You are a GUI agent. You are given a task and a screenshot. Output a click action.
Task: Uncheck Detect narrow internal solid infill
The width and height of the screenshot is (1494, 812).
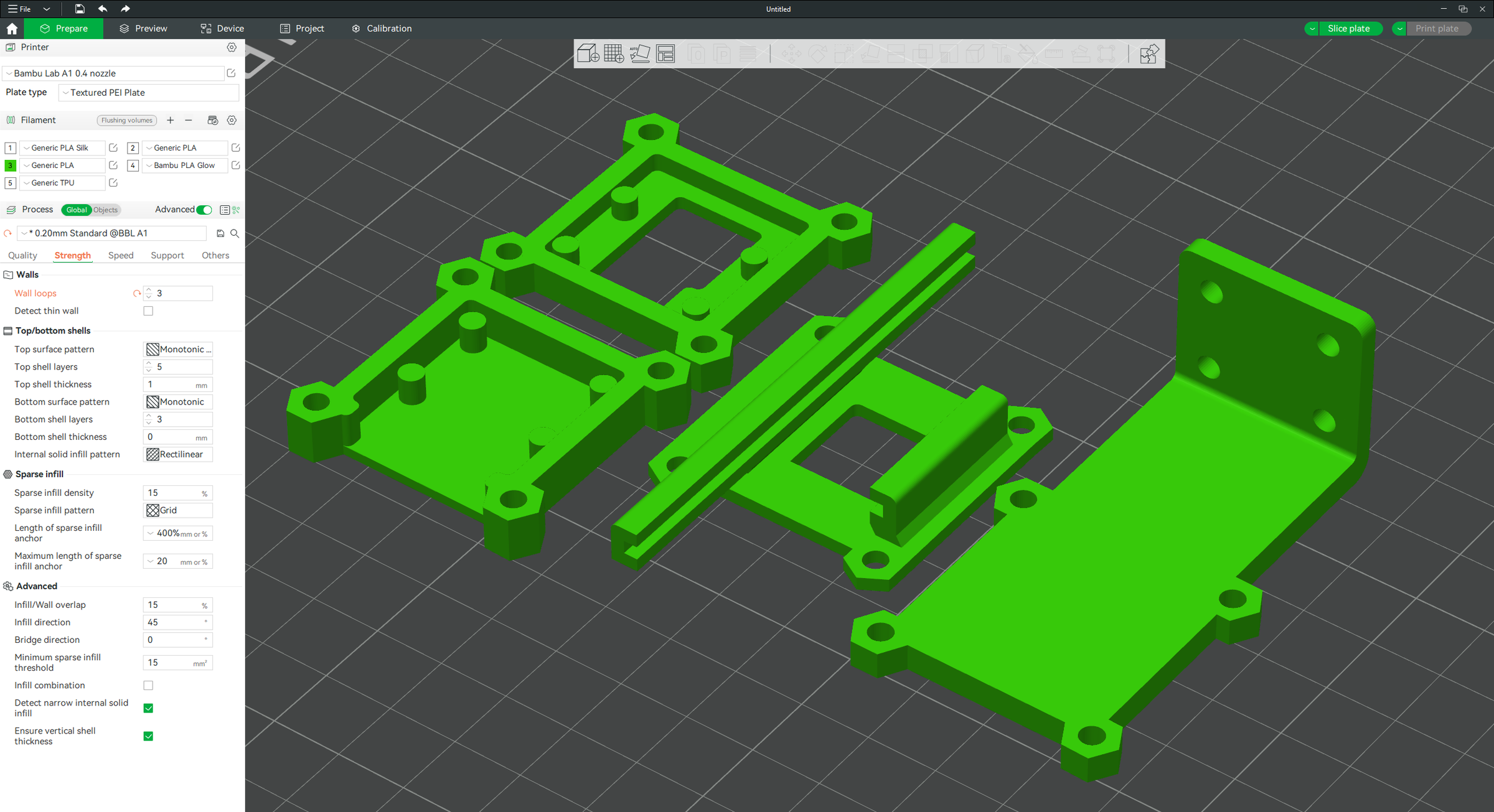148,708
